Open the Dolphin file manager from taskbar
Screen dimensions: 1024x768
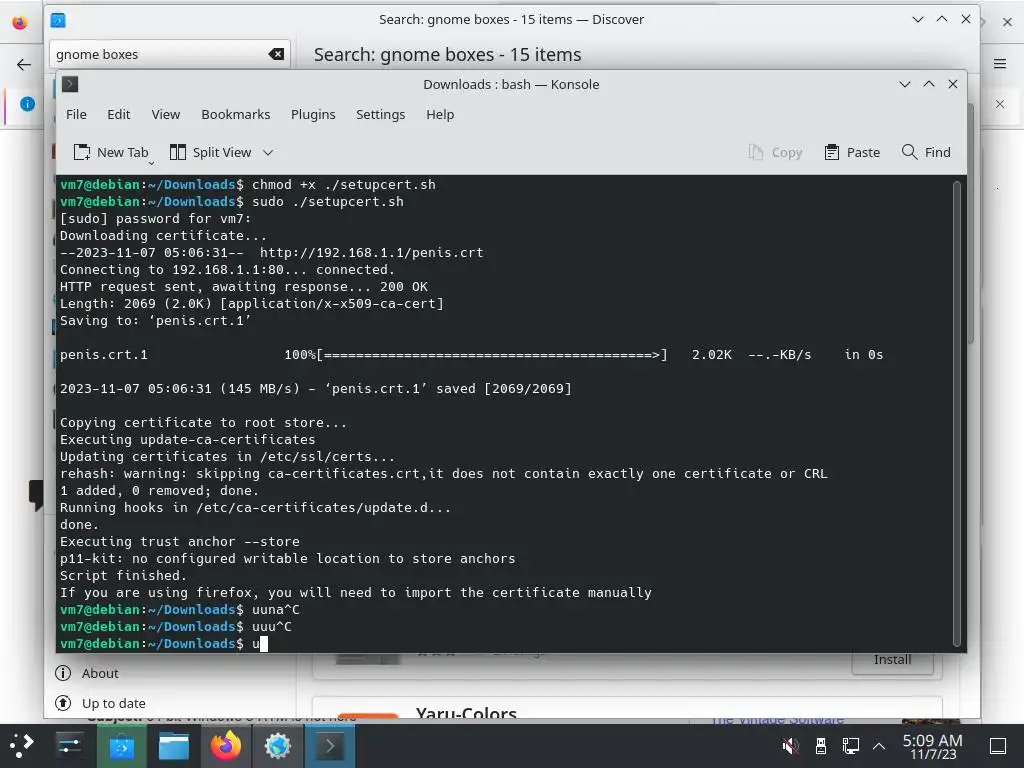coord(174,746)
